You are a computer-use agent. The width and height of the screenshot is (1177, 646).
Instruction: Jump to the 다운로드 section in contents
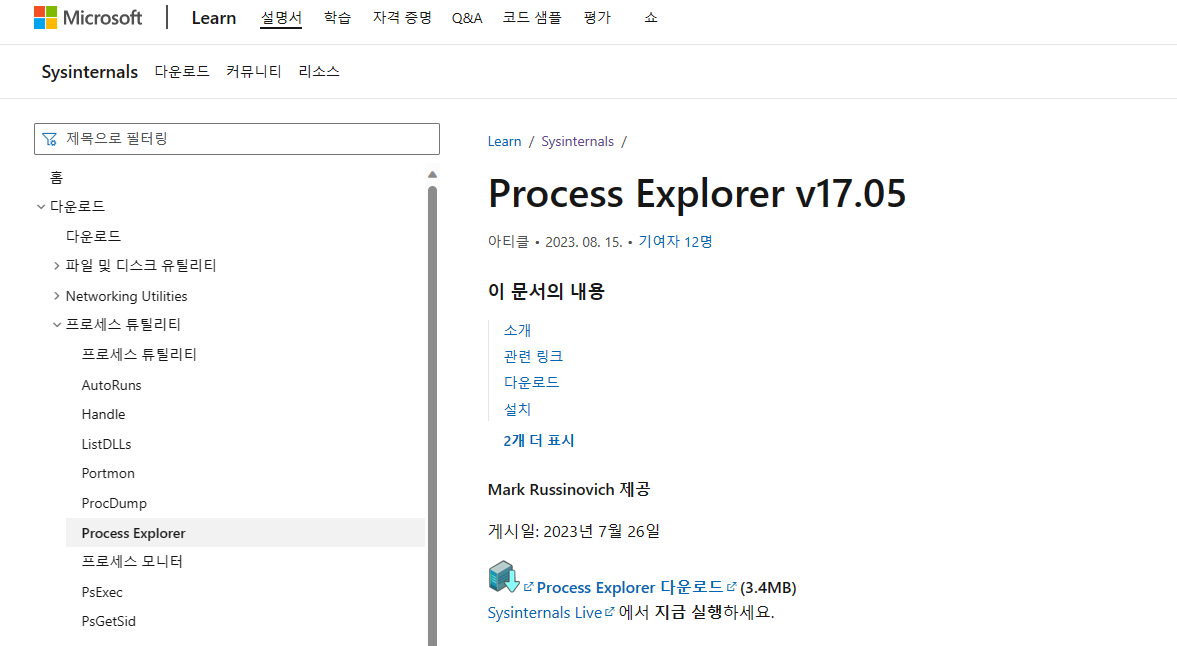(x=531, y=383)
